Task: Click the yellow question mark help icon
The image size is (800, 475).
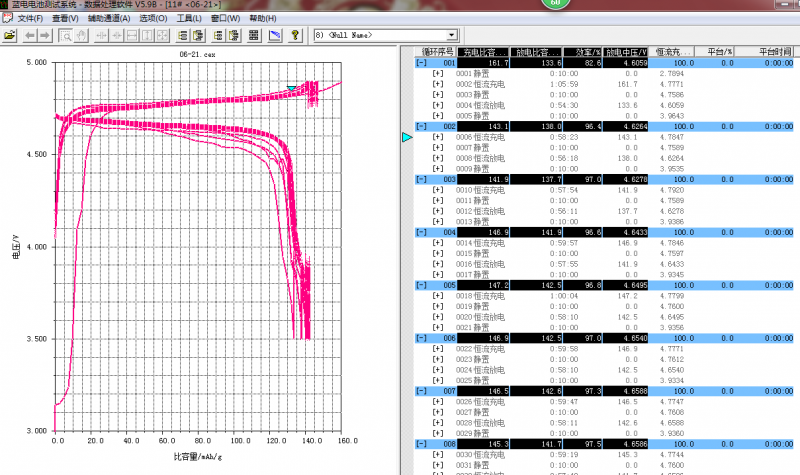Action: pyautogui.click(x=294, y=35)
